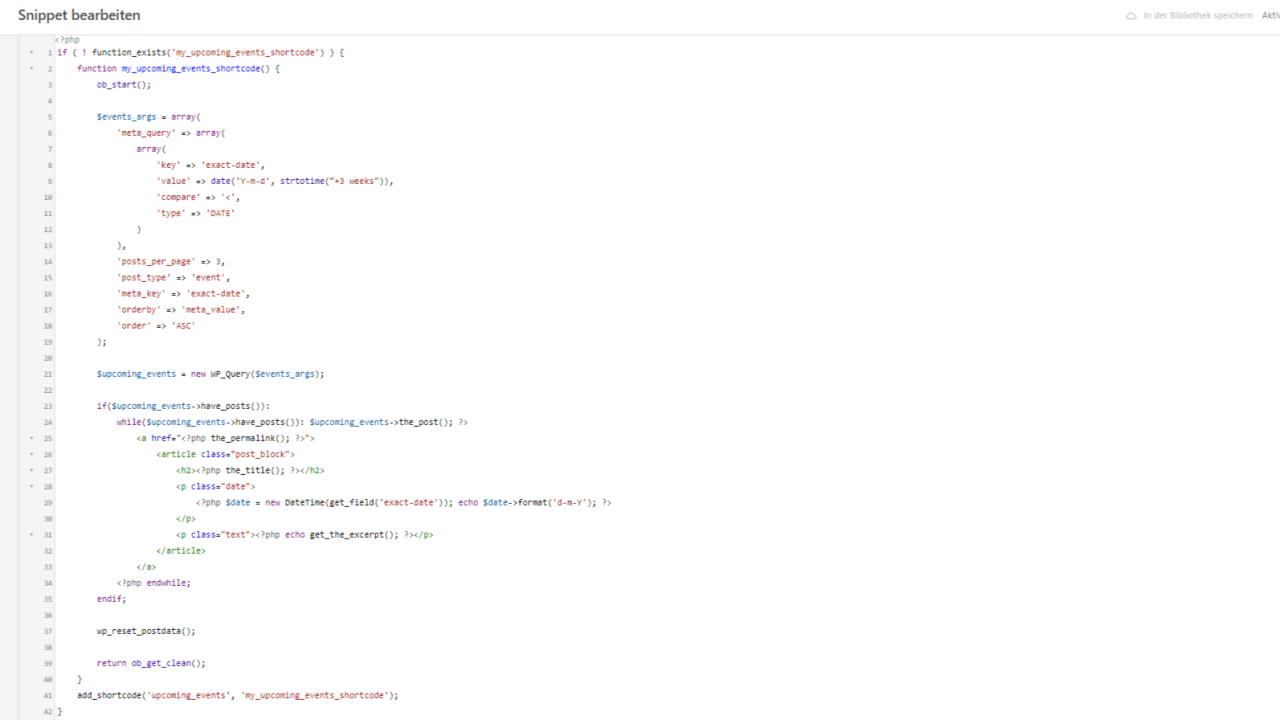Collapse the text paragraph on line 31
Image resolution: width=1280 pixels, height=720 pixels.
point(31,535)
